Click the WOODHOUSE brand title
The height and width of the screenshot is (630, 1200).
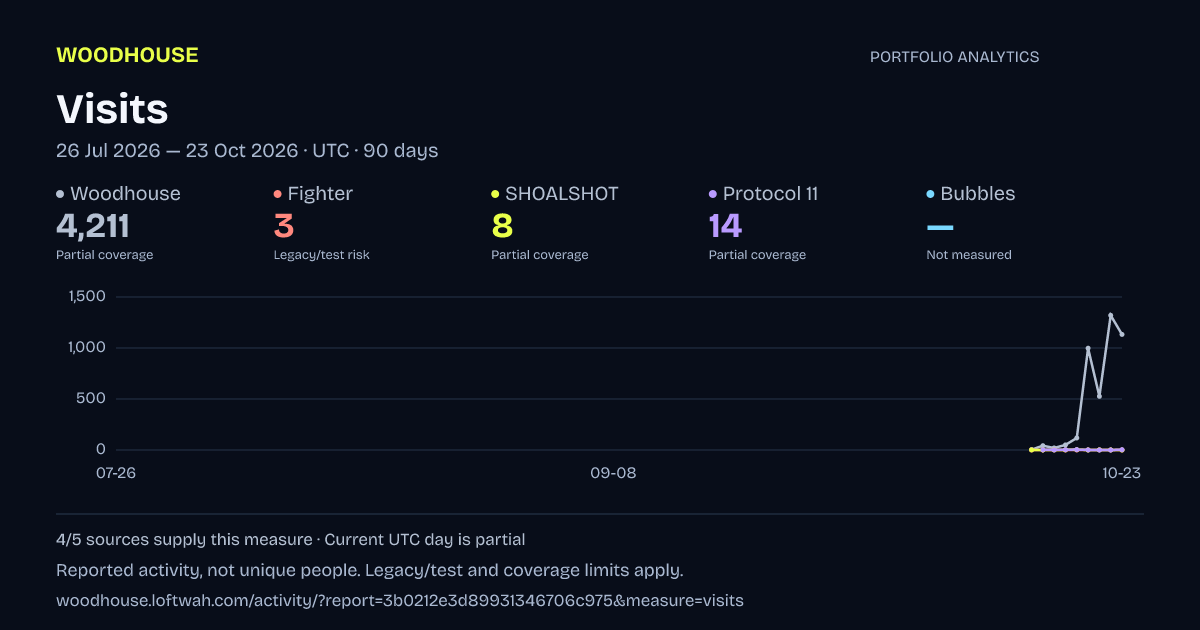click(x=127, y=55)
